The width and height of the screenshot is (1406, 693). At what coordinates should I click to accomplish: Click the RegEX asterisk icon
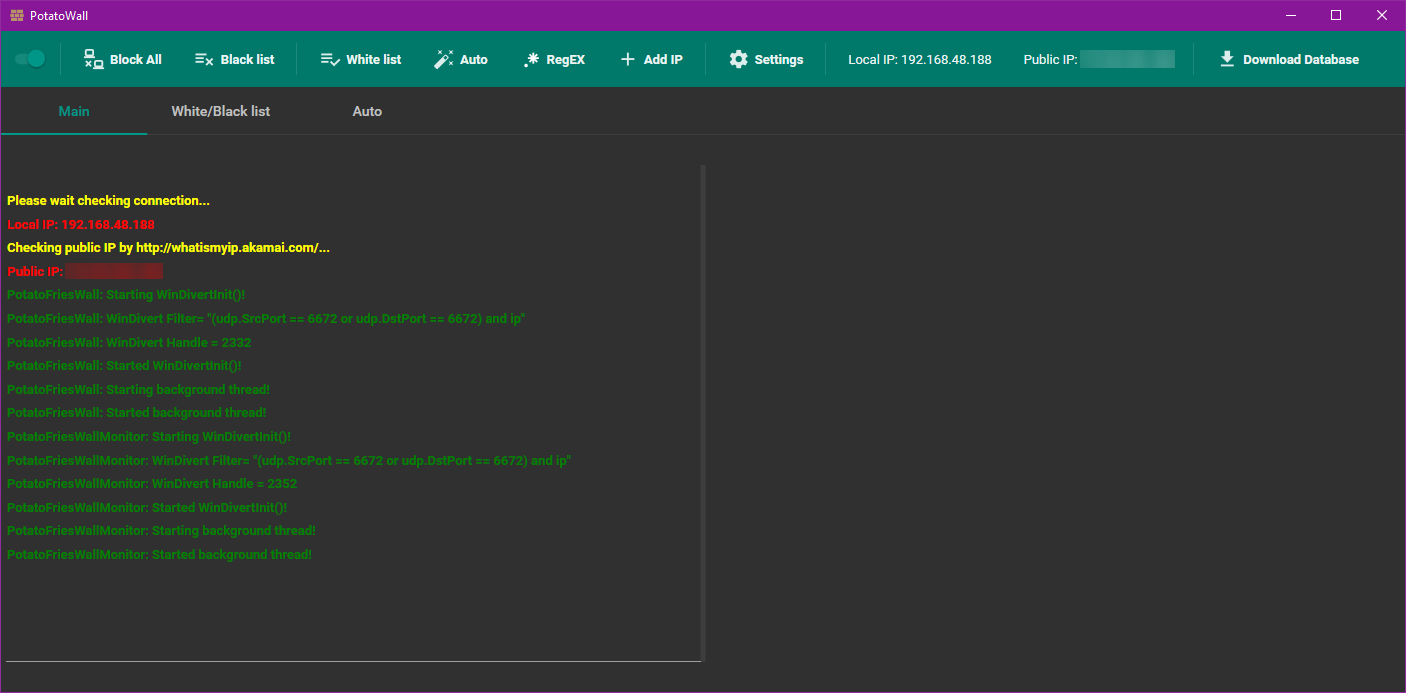click(x=531, y=59)
